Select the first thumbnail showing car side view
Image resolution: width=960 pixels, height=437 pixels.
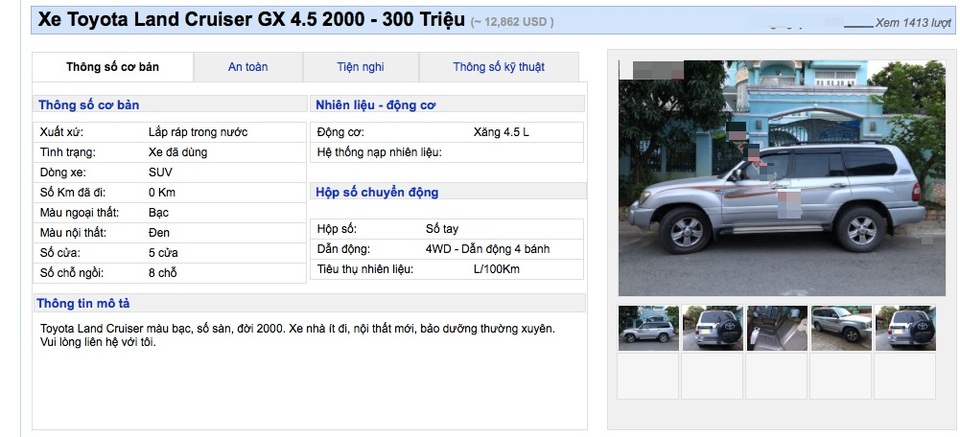click(x=648, y=328)
